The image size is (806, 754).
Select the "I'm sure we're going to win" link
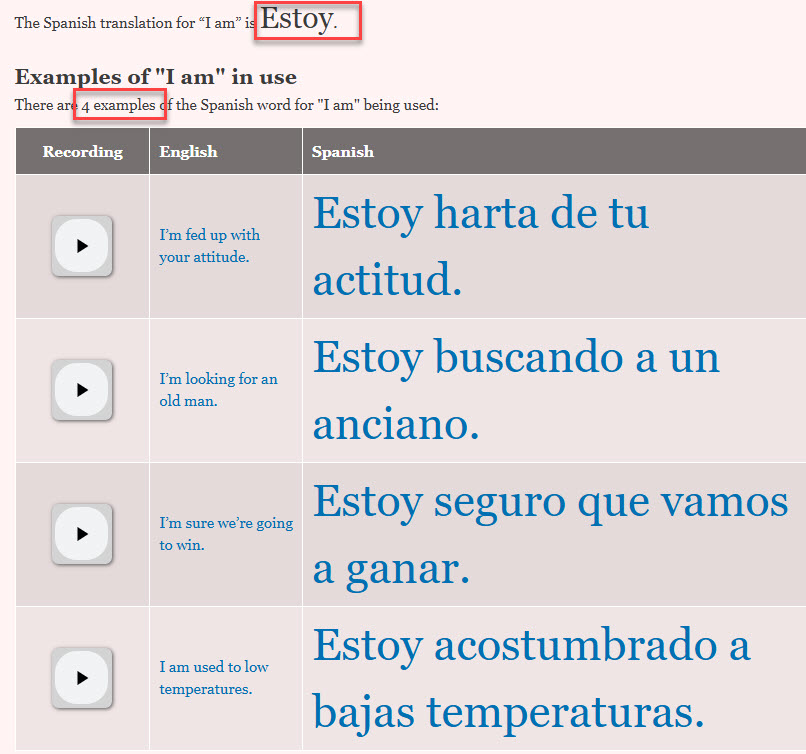tap(226, 534)
